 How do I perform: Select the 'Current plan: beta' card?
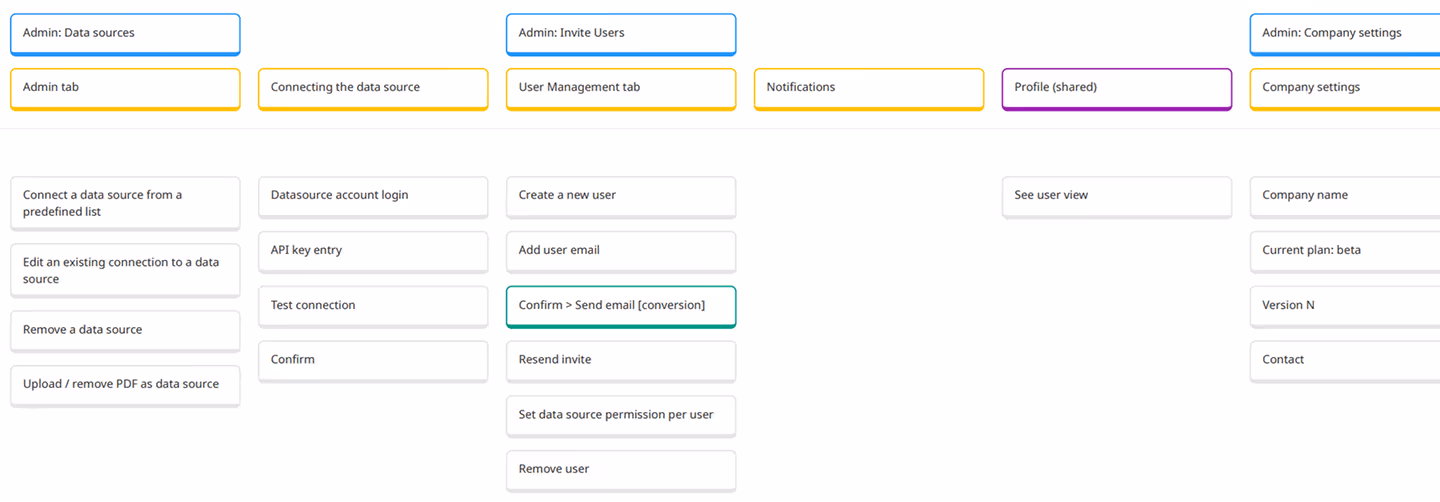point(1345,252)
